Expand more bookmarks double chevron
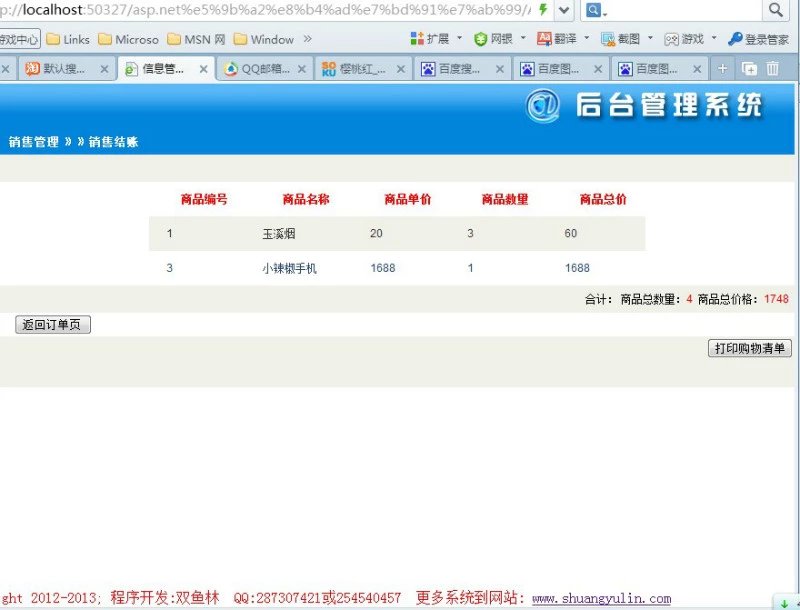The image size is (800, 610). (307, 39)
